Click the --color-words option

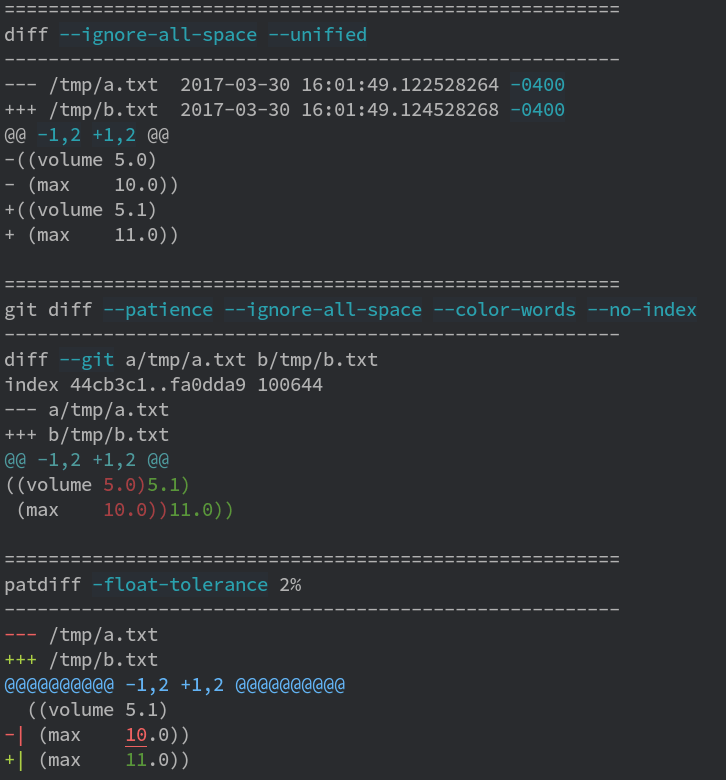[505, 310]
